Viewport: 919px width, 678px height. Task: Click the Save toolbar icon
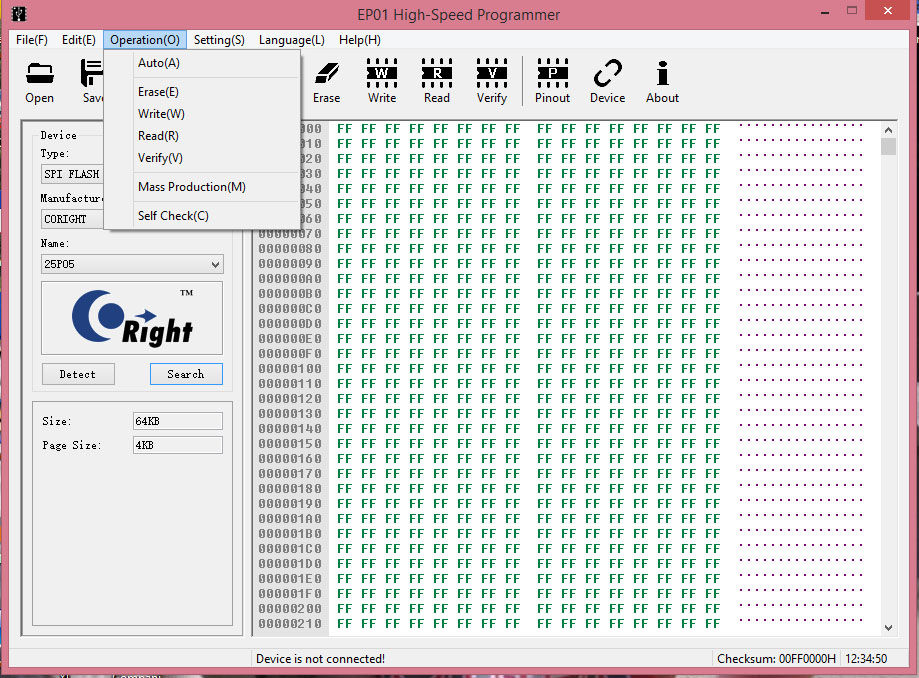92,81
